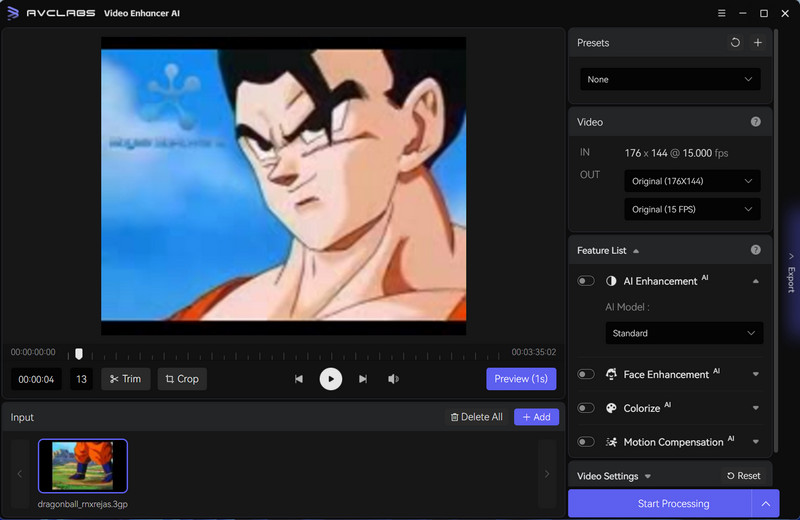Expand the Face Enhancement options

click(756, 374)
